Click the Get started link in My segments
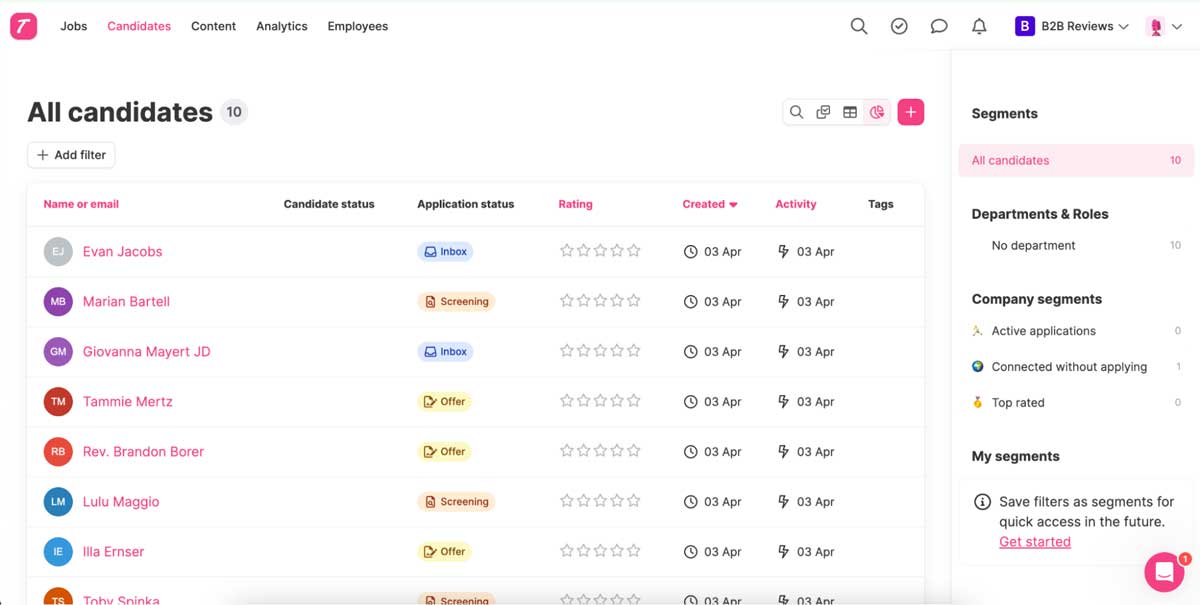 1034,541
